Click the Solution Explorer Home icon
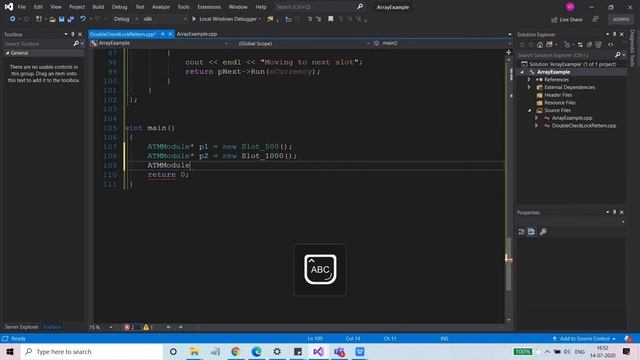Image resolution: width=640 pixels, height=360 pixels. pos(540,44)
